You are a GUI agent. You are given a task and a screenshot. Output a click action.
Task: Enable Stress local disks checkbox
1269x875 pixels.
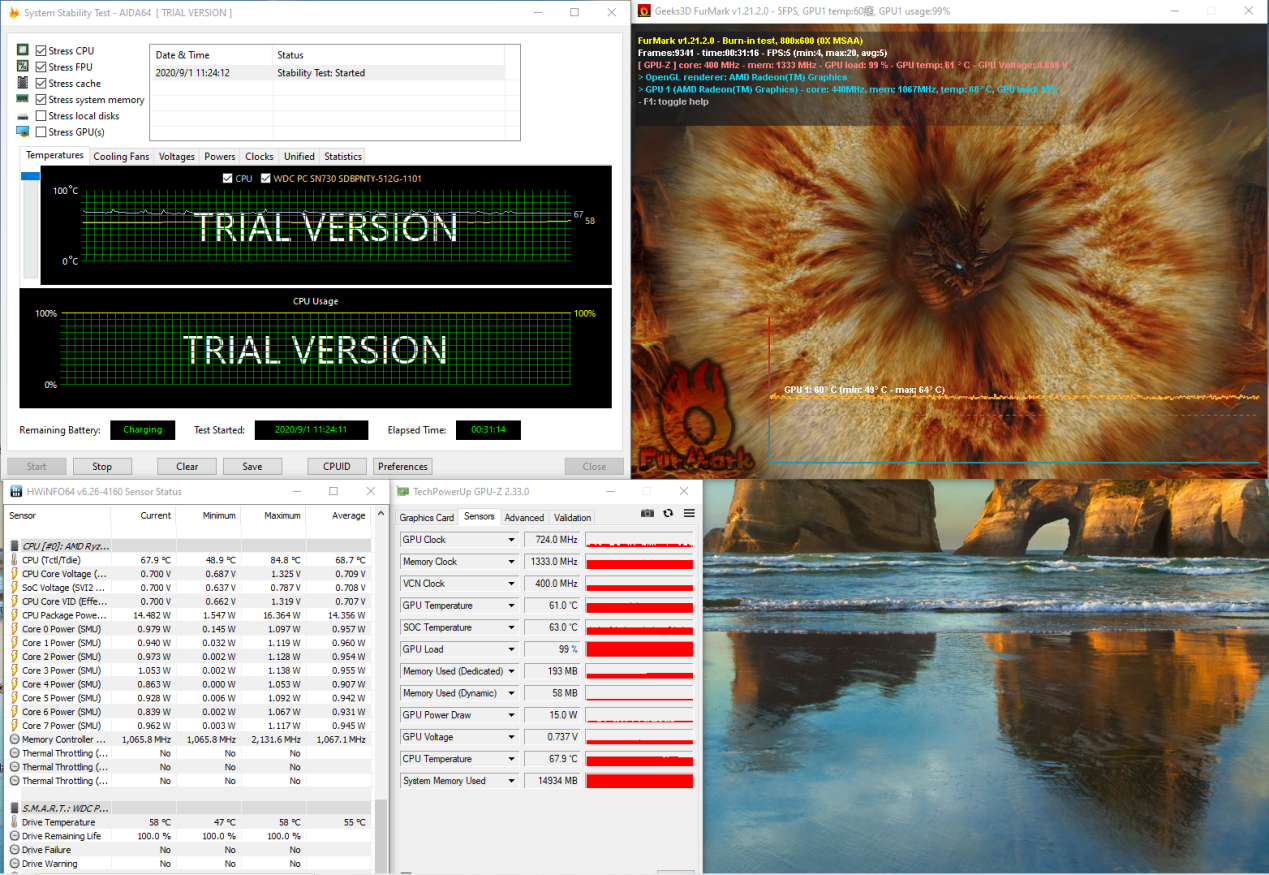click(41, 116)
